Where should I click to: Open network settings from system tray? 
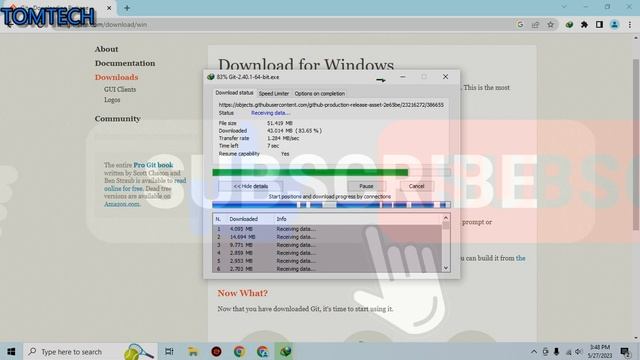pyautogui.click(x=568, y=351)
